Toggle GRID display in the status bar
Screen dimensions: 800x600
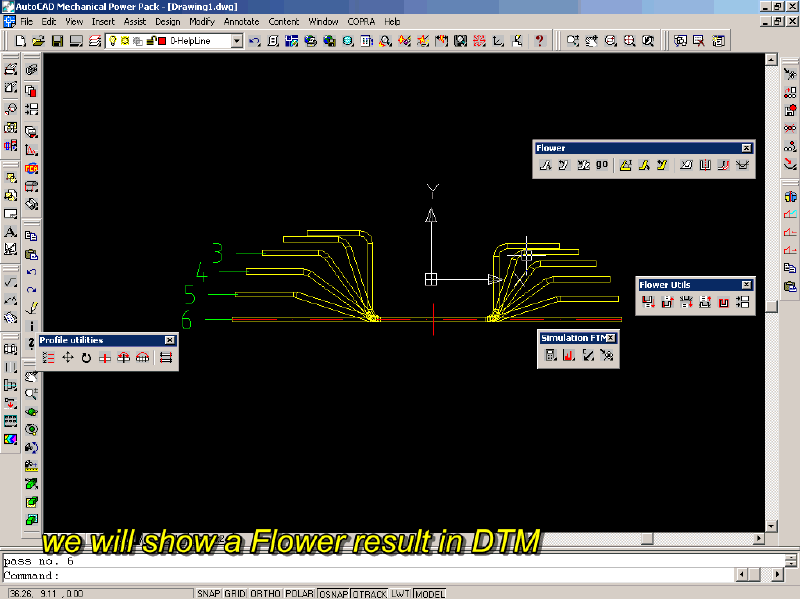click(x=235, y=594)
